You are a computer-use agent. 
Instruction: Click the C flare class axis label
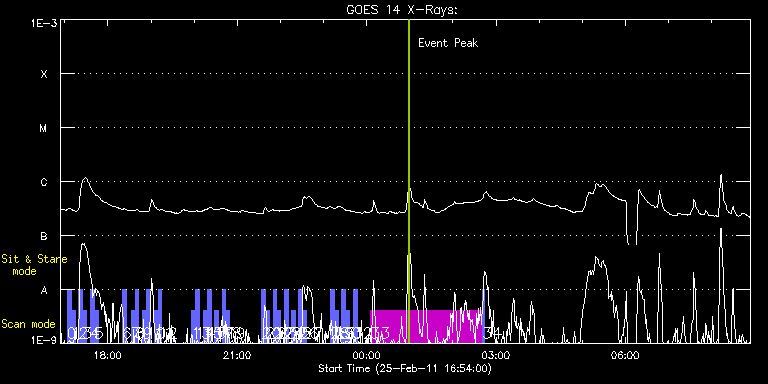(44, 183)
